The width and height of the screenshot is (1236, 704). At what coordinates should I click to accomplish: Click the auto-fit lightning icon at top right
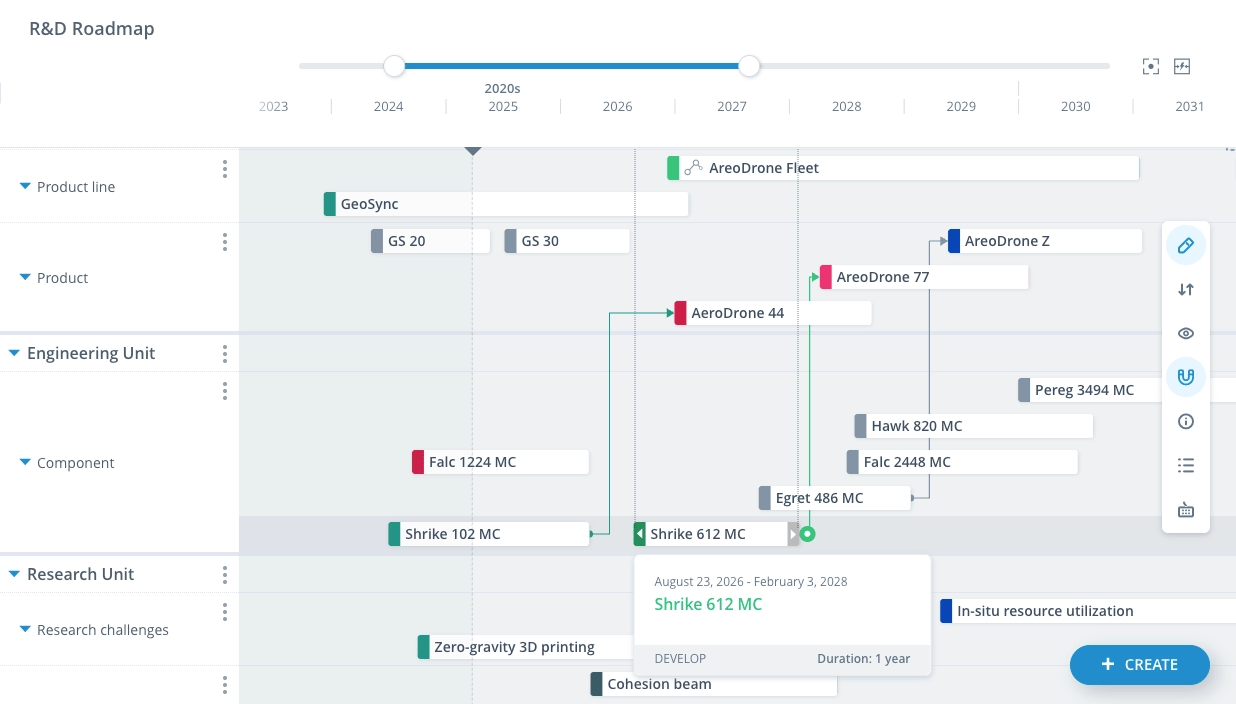pos(1182,66)
